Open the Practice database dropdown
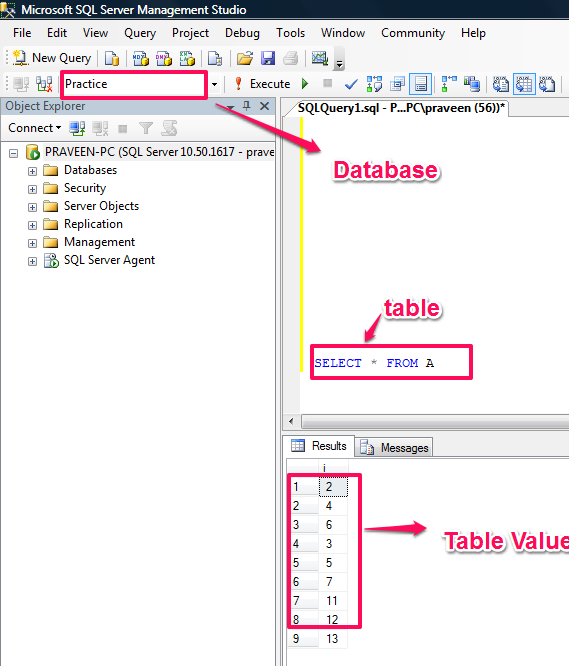The image size is (569, 666). pos(214,84)
